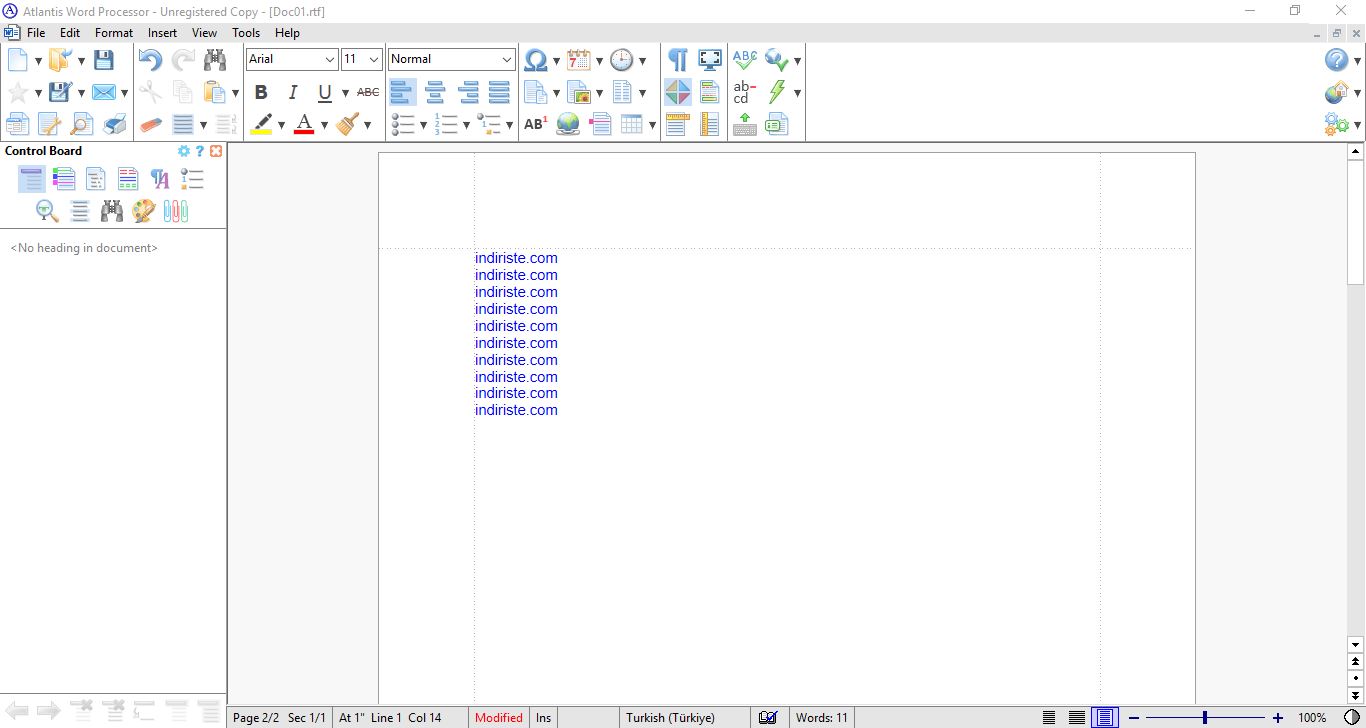Click the Insert Picture document icon
Image resolution: width=1366 pixels, height=728 pixels.
tap(578, 92)
